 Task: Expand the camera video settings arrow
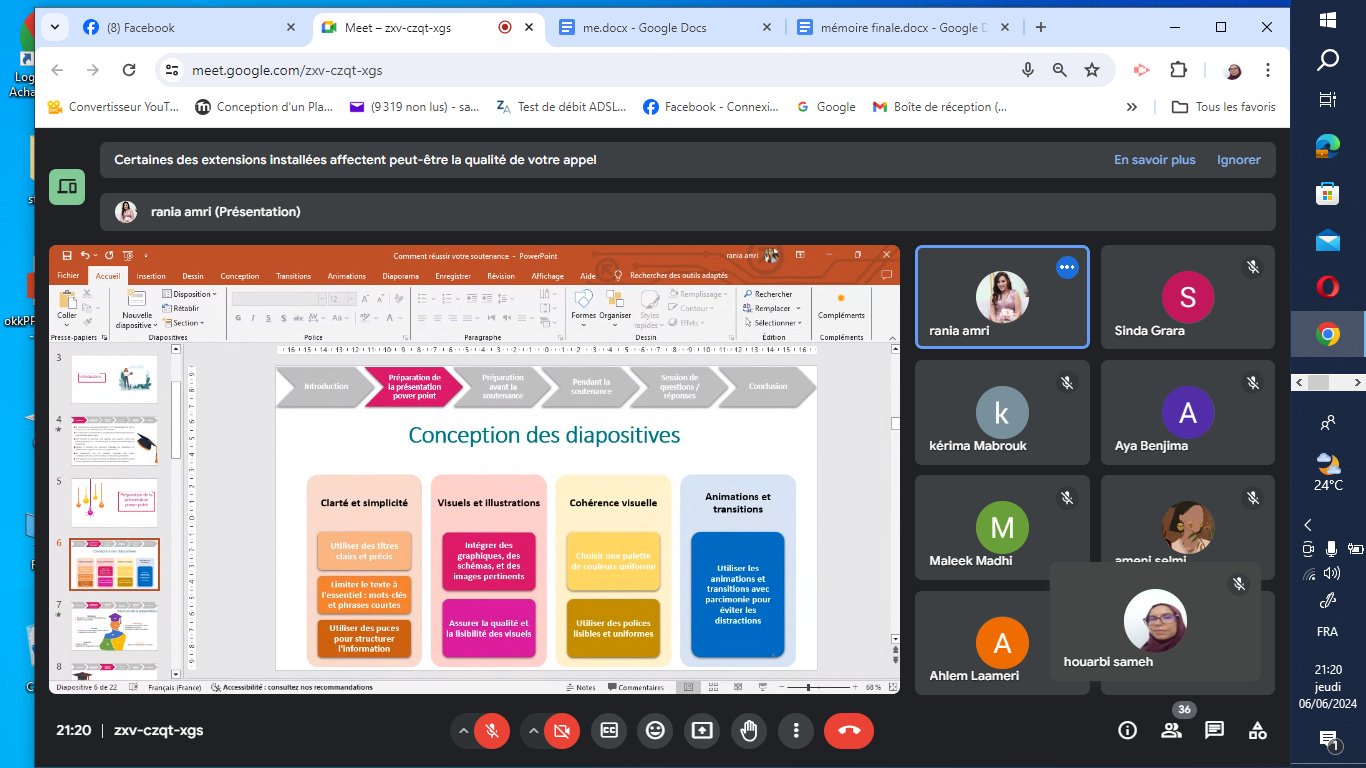(x=533, y=731)
